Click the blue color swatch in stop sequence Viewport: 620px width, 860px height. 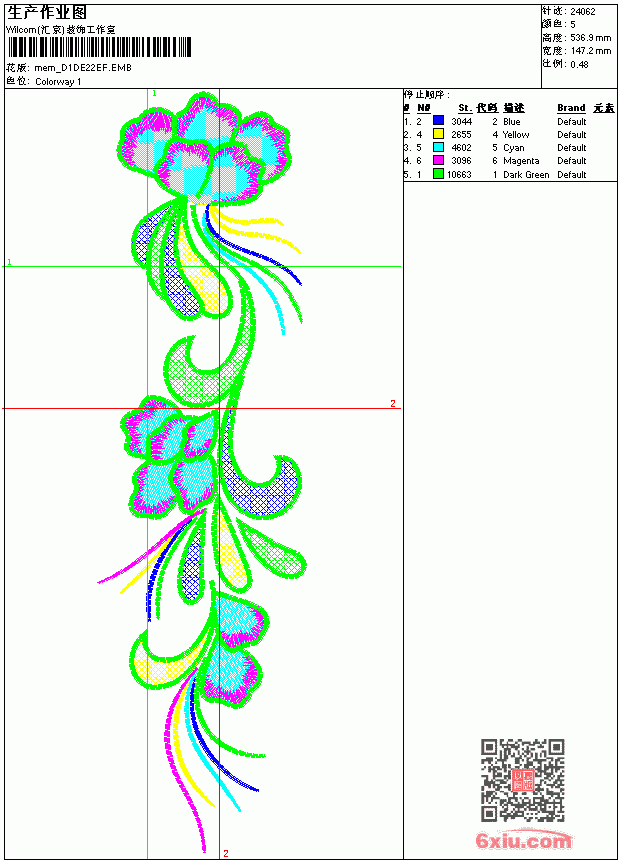(x=438, y=121)
